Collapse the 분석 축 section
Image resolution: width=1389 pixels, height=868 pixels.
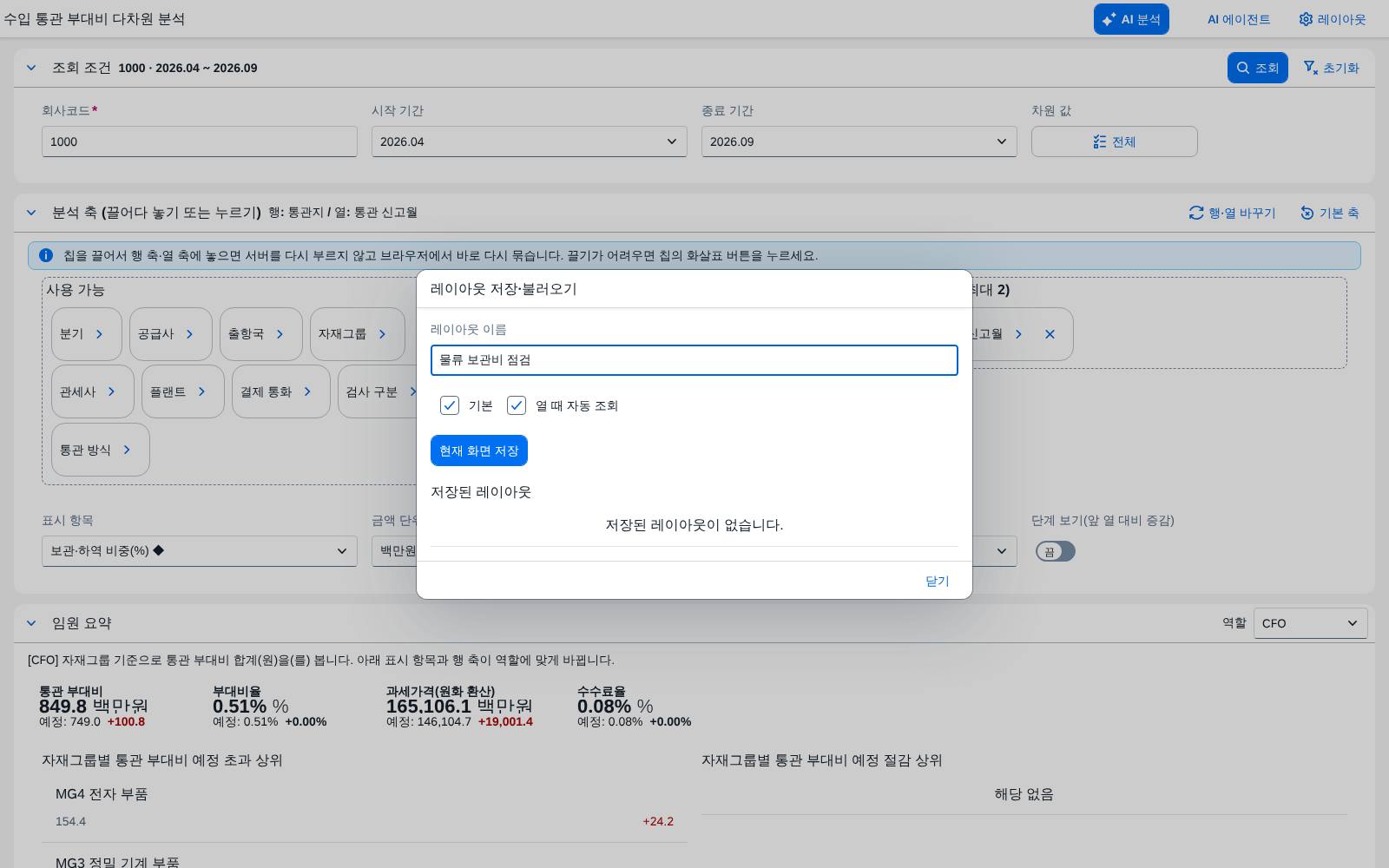click(x=31, y=213)
